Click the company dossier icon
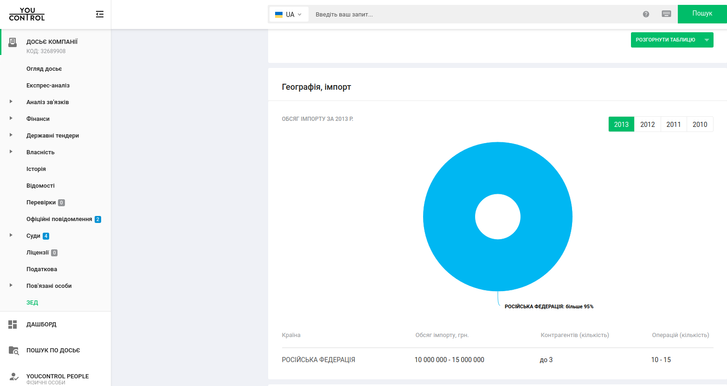 tap(13, 42)
